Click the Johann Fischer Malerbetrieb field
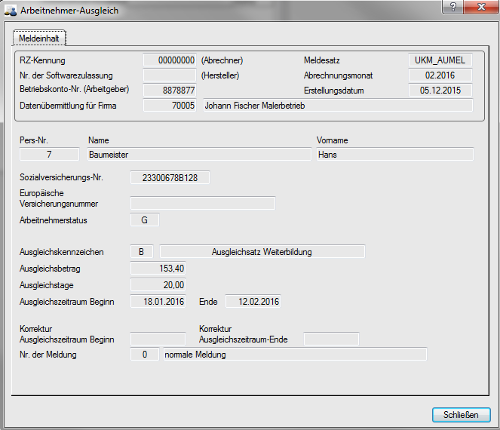The height and width of the screenshot is (430, 500). pos(338,106)
